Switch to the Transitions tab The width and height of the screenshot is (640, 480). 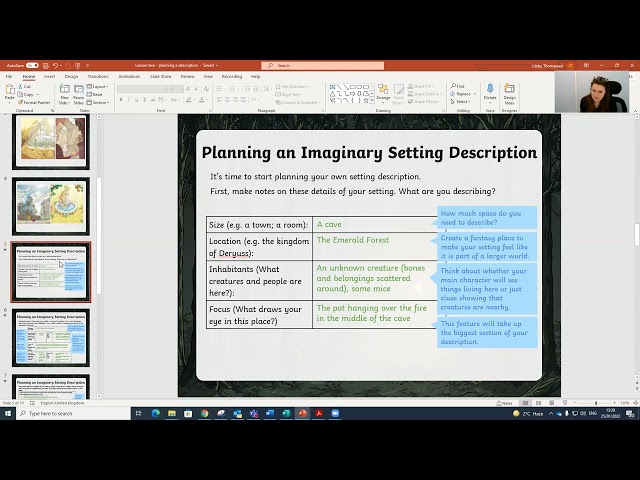[x=98, y=76]
